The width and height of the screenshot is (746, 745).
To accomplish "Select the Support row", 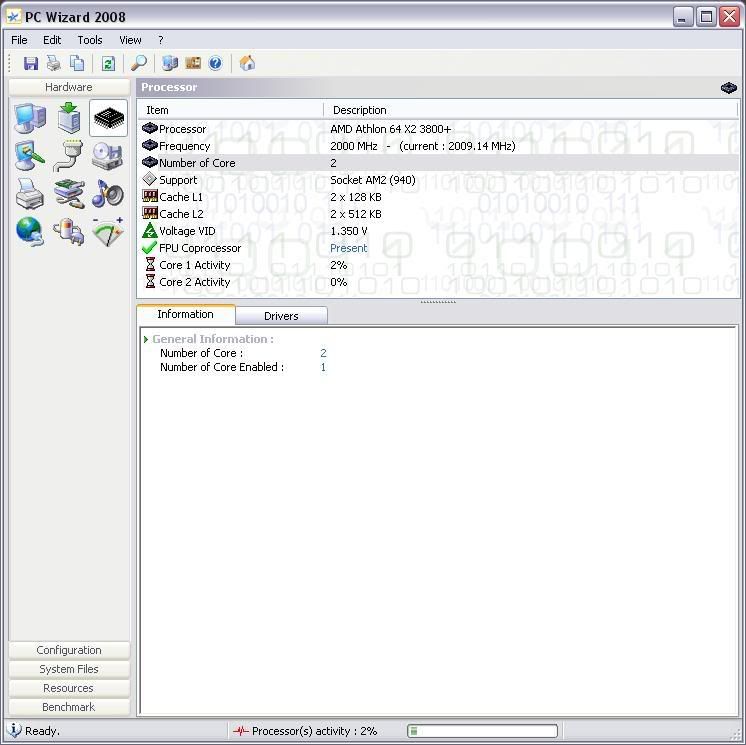I will pos(438,180).
